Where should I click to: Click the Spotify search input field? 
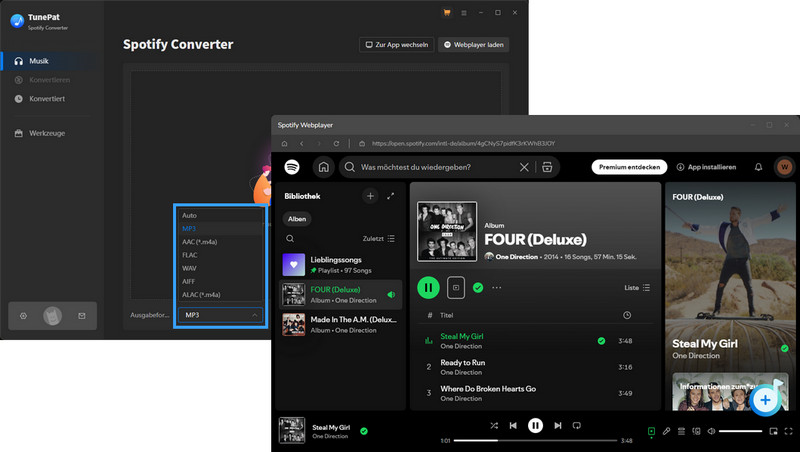[x=438, y=167]
